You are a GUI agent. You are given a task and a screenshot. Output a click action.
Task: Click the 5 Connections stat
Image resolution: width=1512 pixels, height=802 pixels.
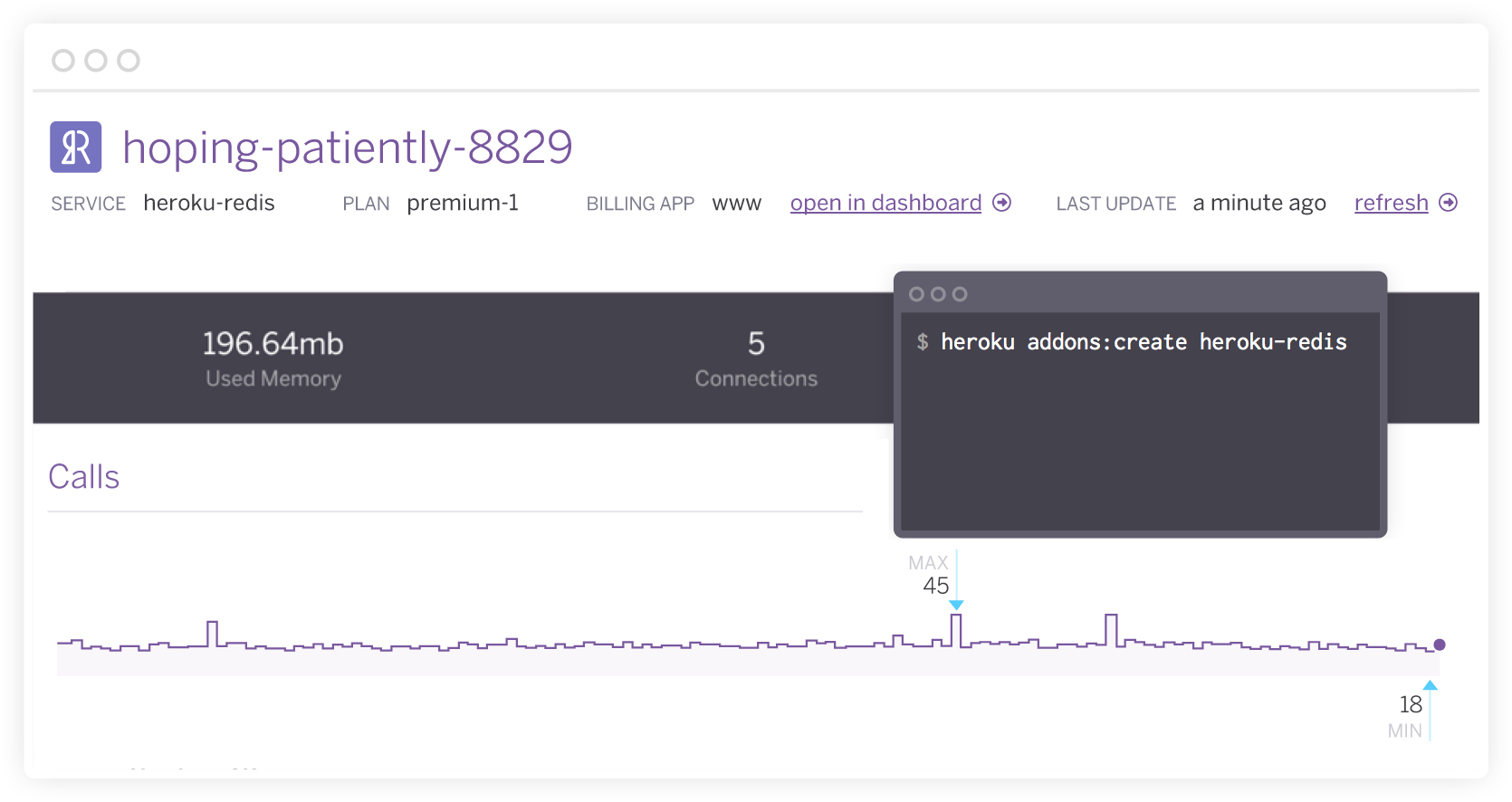(756, 358)
